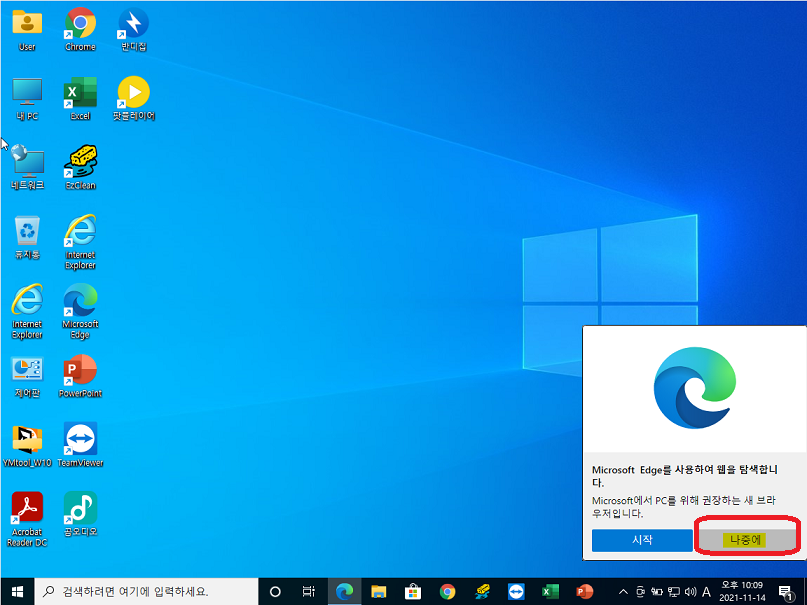Image resolution: width=807 pixels, height=605 pixels.
Task: Open the network tray icon
Action: (674, 592)
